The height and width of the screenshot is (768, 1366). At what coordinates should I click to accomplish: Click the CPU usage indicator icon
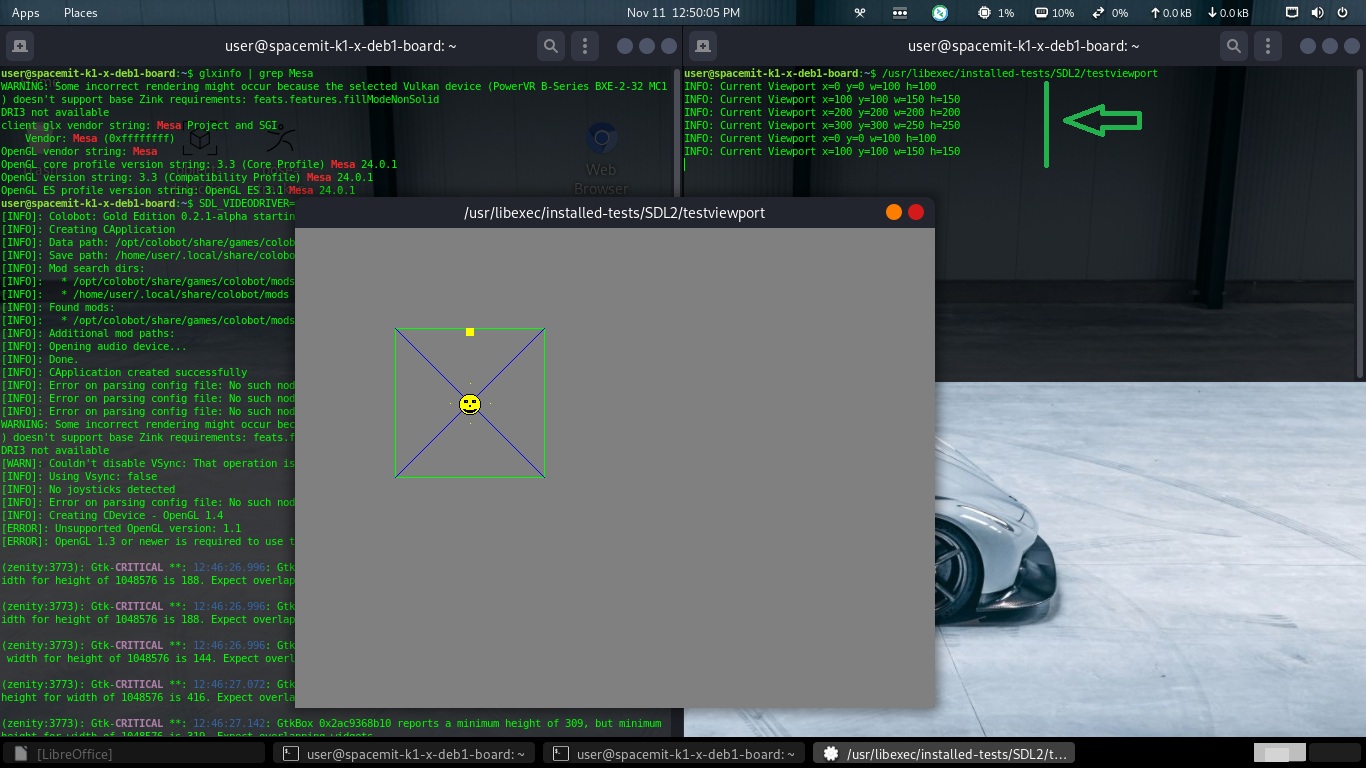985,13
